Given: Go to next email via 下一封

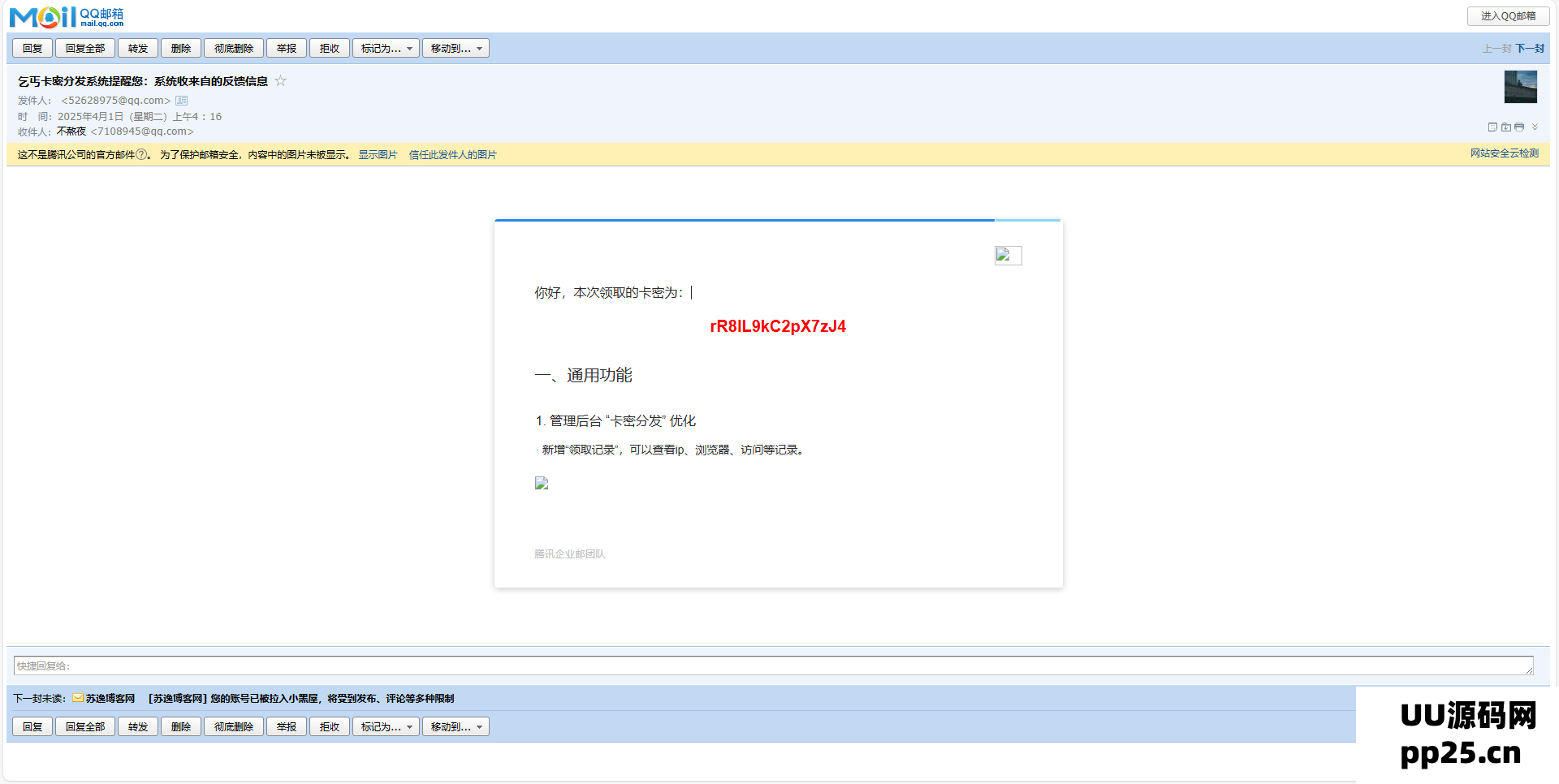Looking at the screenshot, I should pyautogui.click(x=1530, y=49).
